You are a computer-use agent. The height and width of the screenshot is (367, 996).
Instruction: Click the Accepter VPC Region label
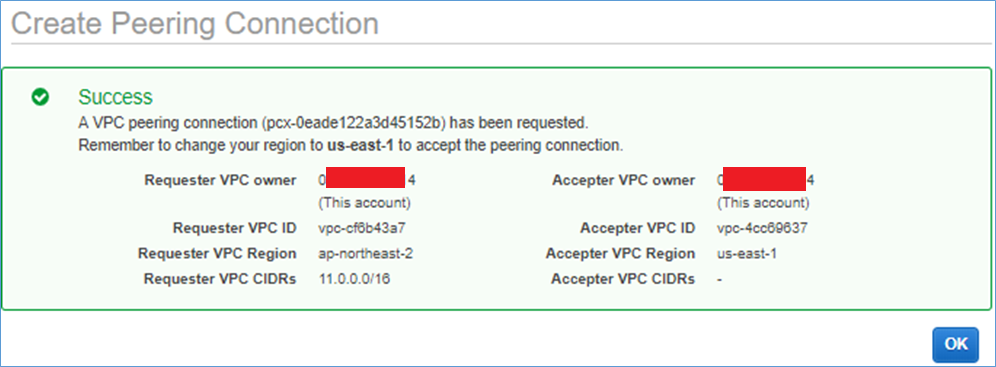tap(621, 253)
